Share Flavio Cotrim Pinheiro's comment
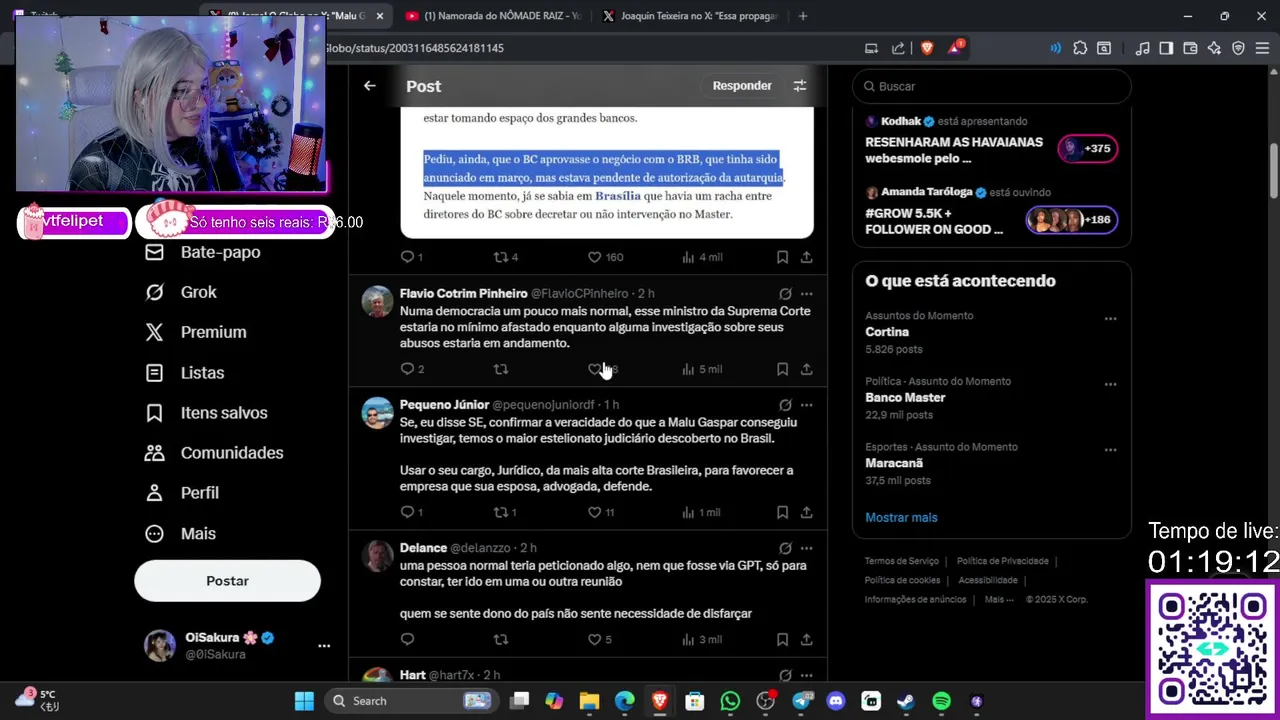1280x720 pixels. tap(806, 369)
